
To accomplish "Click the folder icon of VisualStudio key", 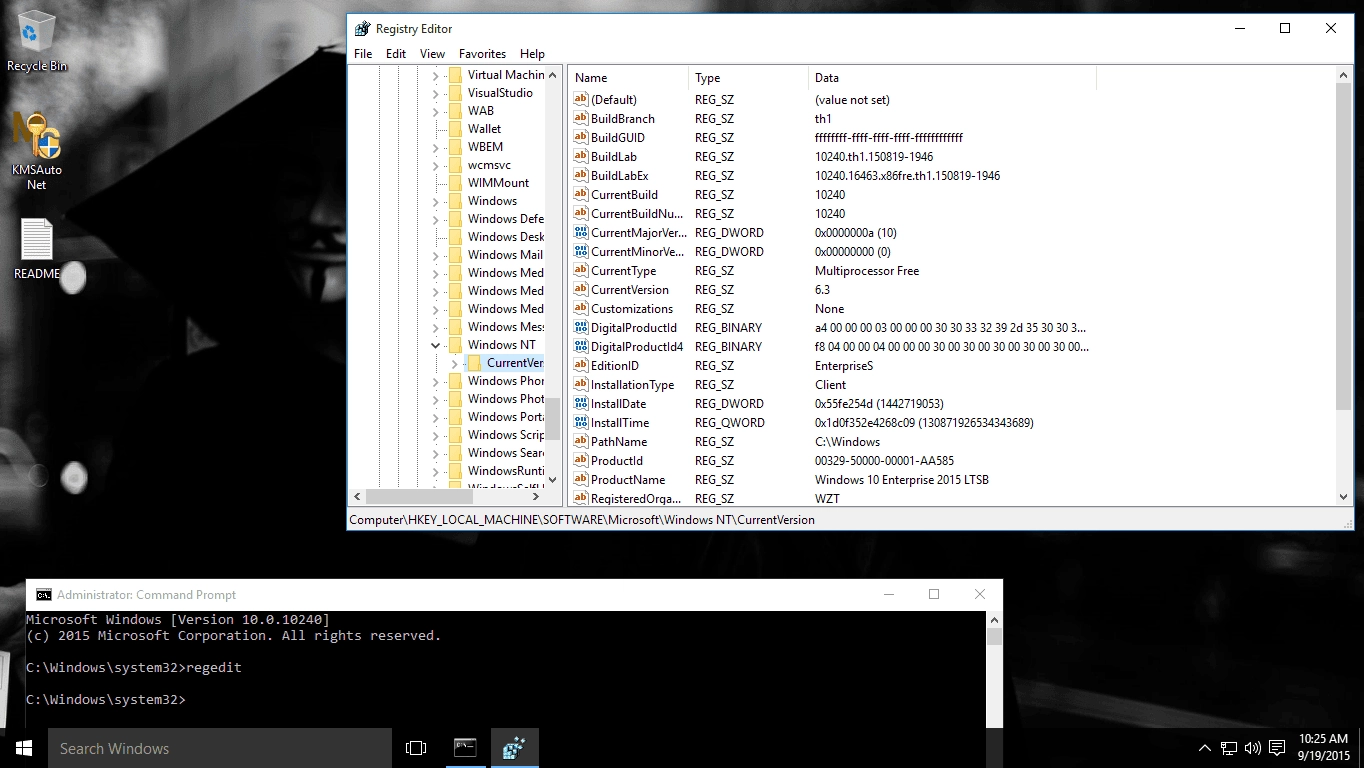I will pos(455,92).
